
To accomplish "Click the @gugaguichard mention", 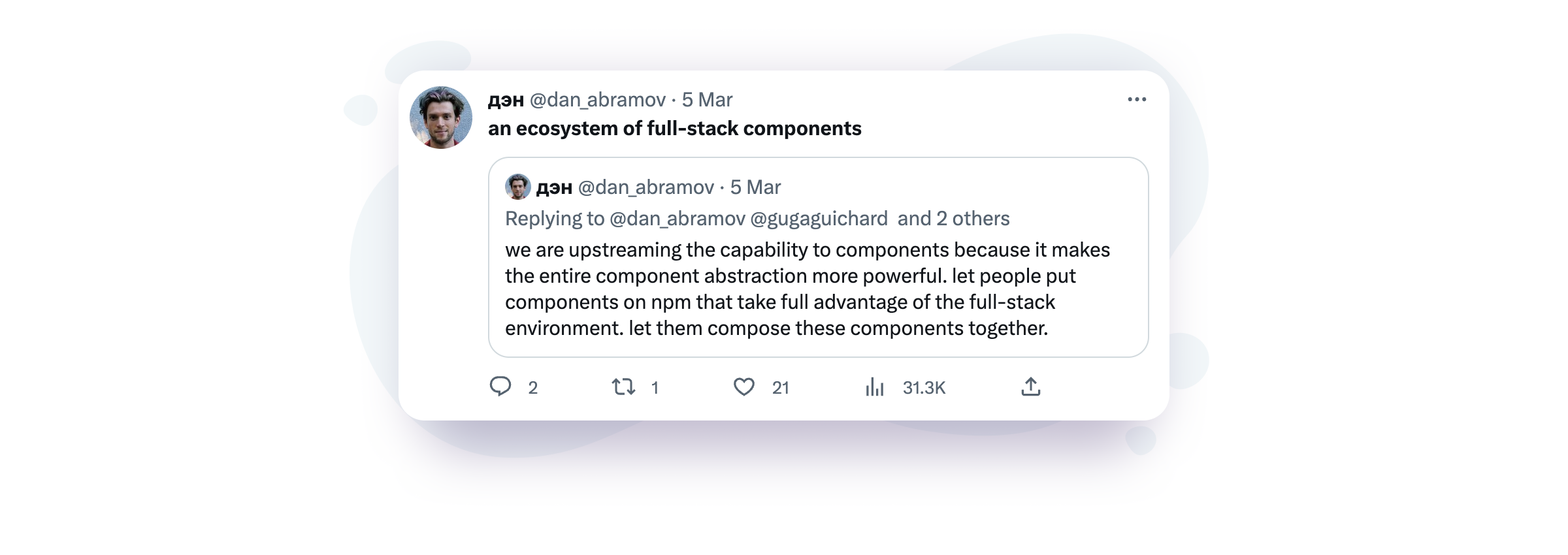I will tap(819, 219).
